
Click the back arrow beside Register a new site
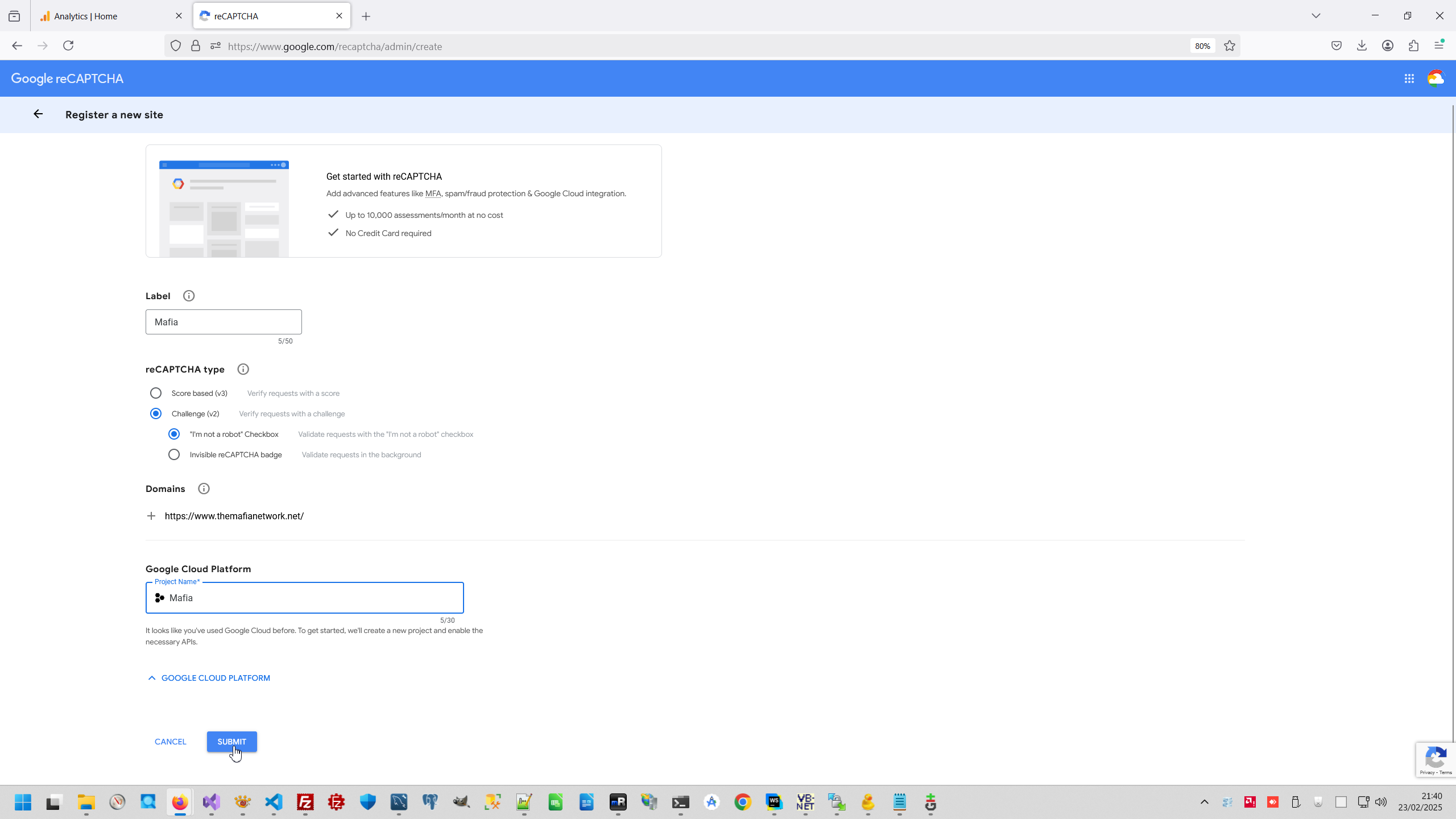[38, 114]
